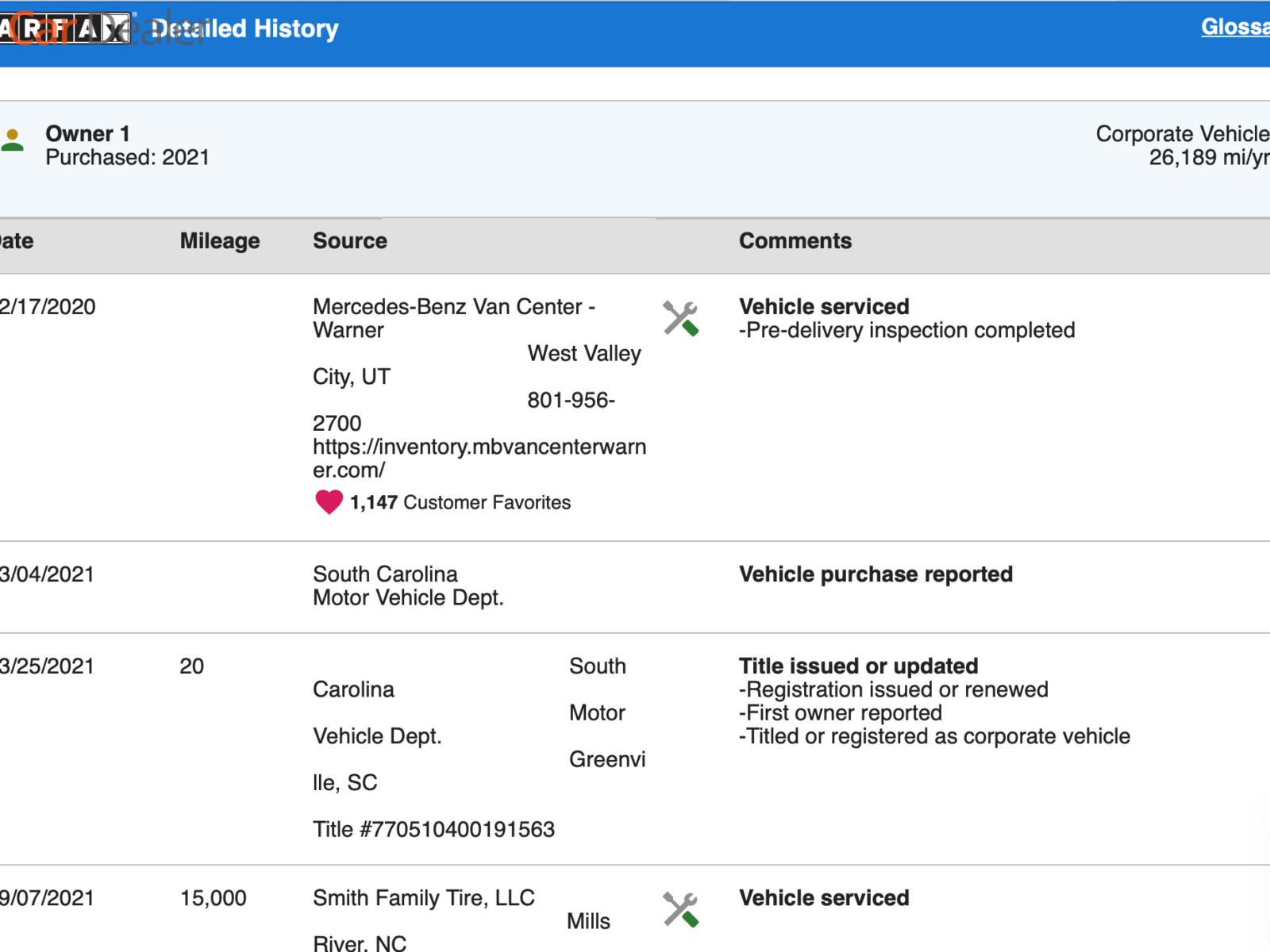1270x952 pixels.
Task: Select the Mileage column header
Action: (220, 241)
